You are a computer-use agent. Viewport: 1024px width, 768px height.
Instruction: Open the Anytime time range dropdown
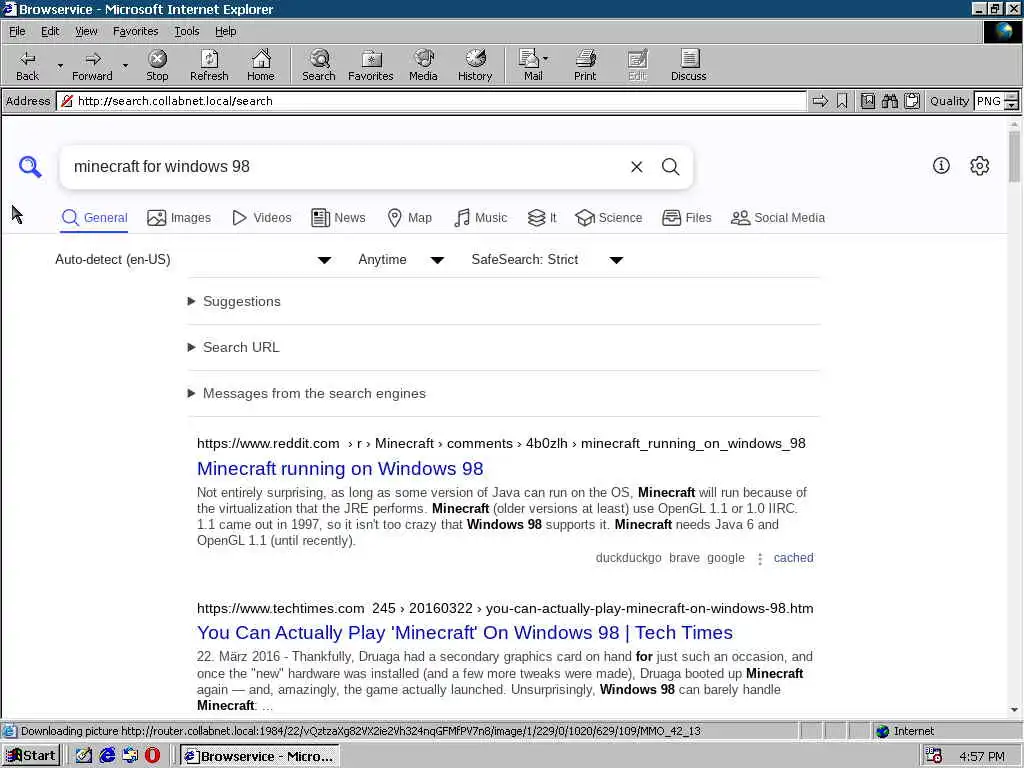(x=401, y=260)
